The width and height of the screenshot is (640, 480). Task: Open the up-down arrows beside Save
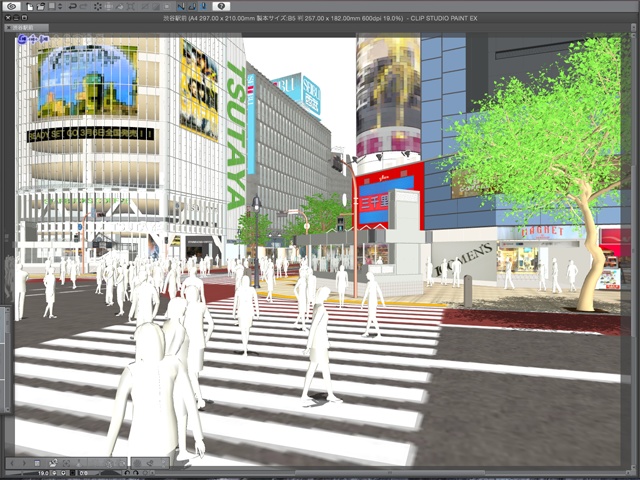[x=60, y=7]
